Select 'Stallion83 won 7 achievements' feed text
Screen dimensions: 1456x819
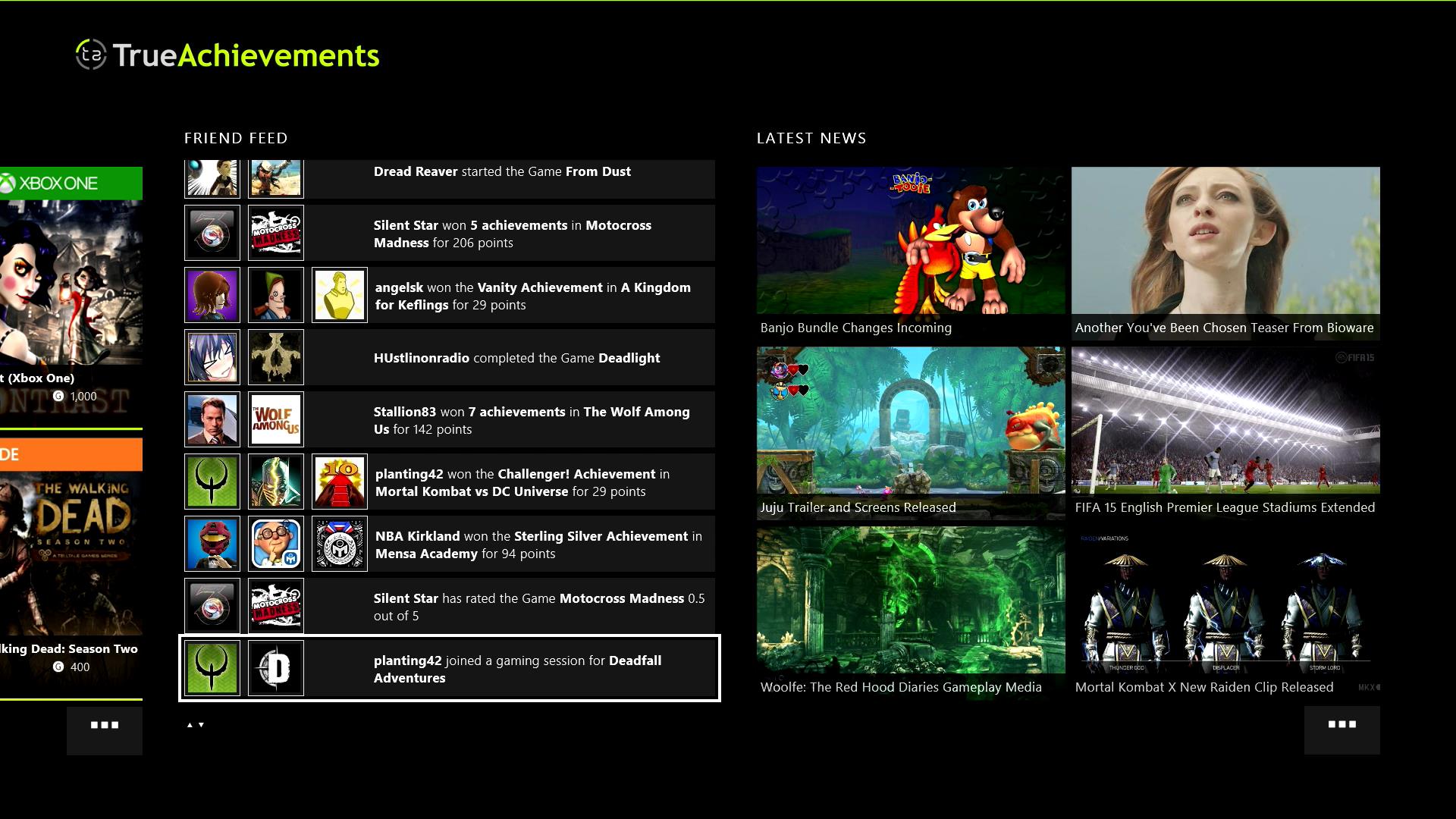[x=532, y=420]
